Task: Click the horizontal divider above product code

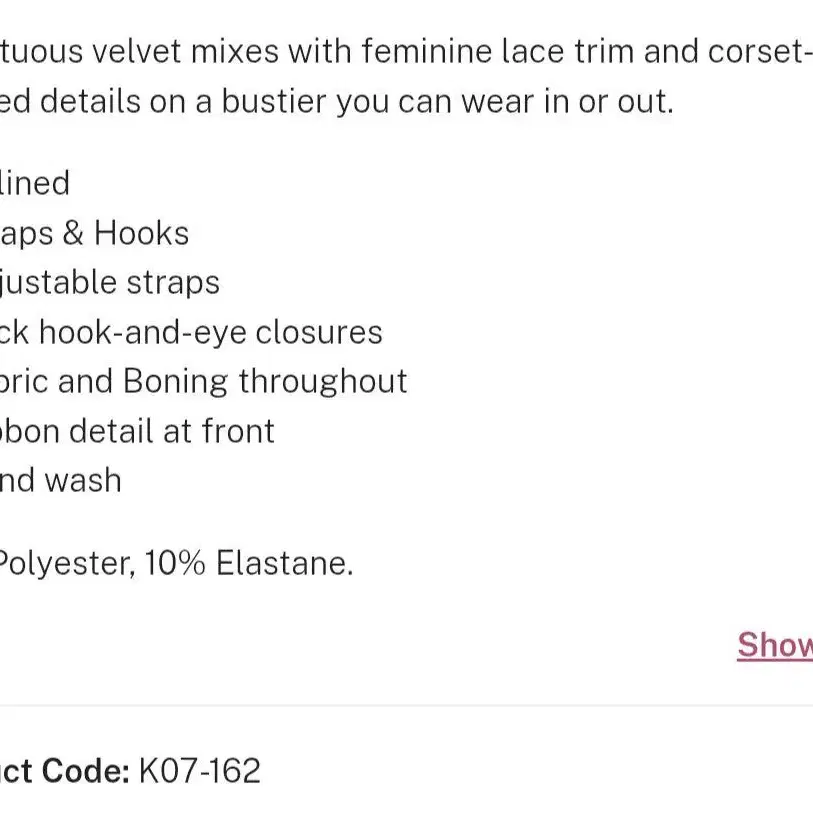Action: 406,705
